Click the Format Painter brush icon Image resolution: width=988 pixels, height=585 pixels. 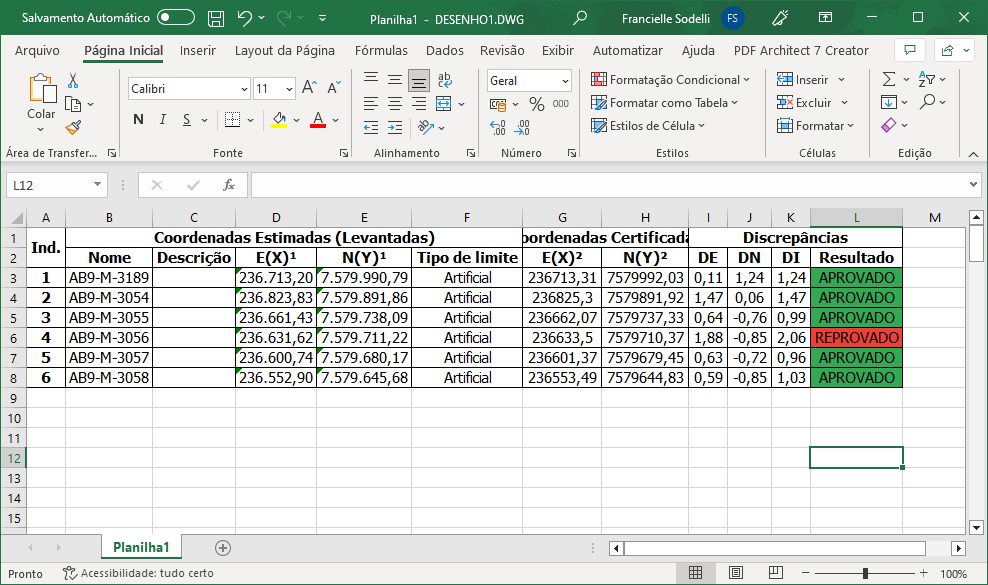click(73, 127)
